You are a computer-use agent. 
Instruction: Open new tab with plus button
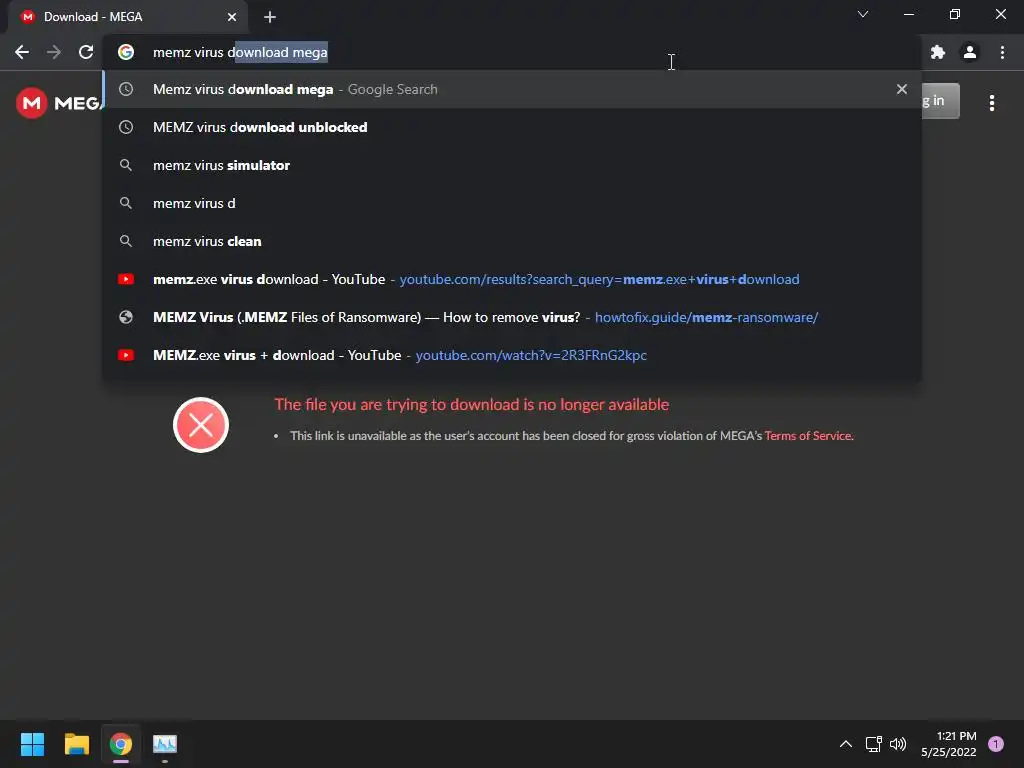click(270, 17)
